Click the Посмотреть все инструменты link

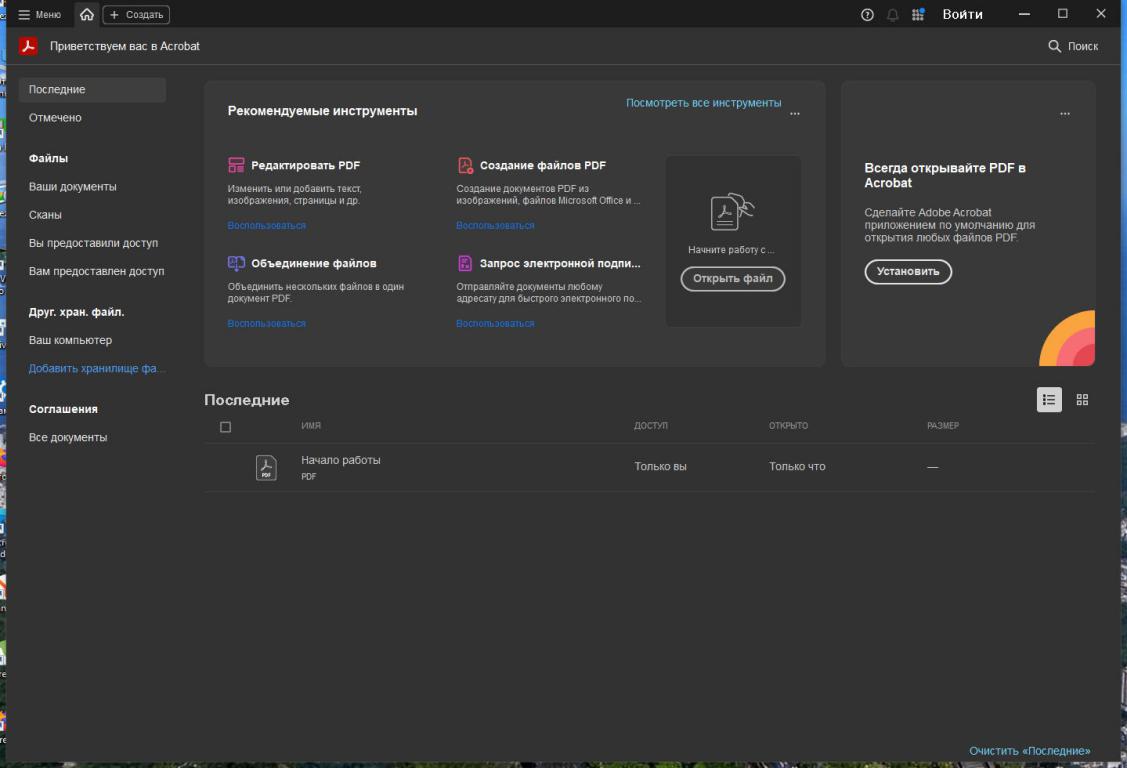703,103
